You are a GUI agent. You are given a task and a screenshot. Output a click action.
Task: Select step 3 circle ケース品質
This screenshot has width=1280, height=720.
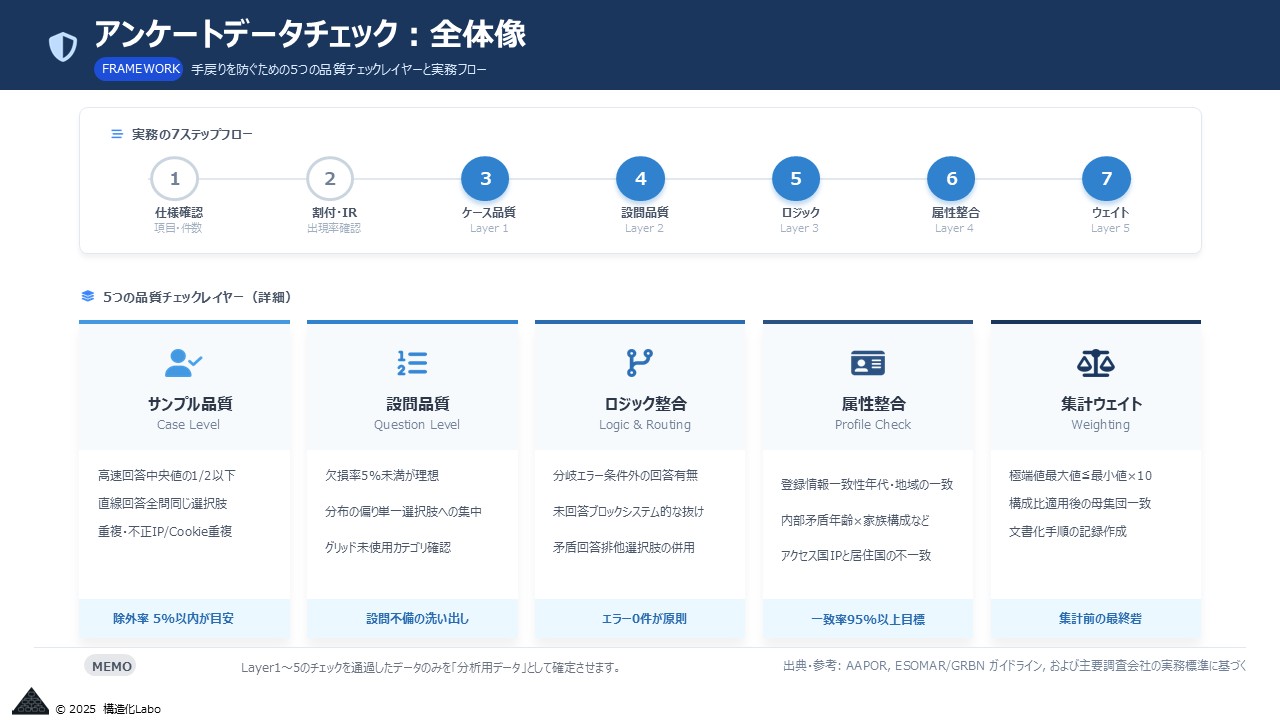click(x=485, y=179)
